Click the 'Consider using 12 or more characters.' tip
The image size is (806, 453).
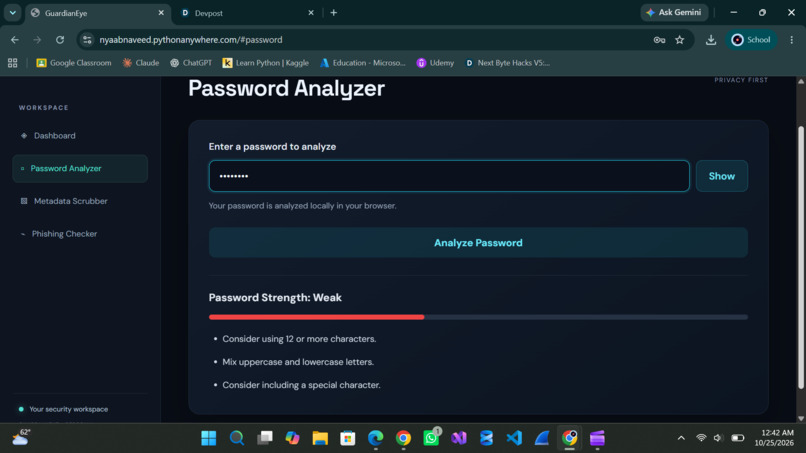(x=299, y=339)
